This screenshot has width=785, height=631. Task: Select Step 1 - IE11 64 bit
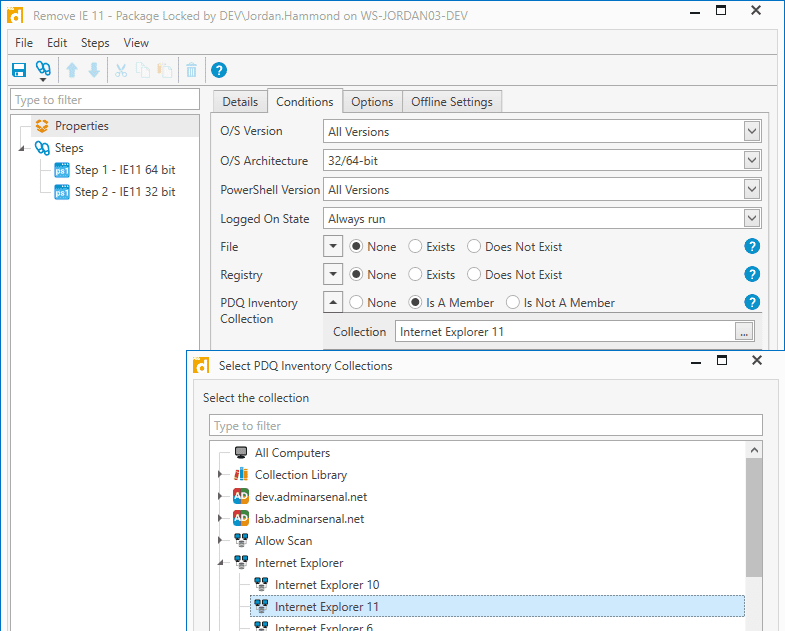coord(125,170)
